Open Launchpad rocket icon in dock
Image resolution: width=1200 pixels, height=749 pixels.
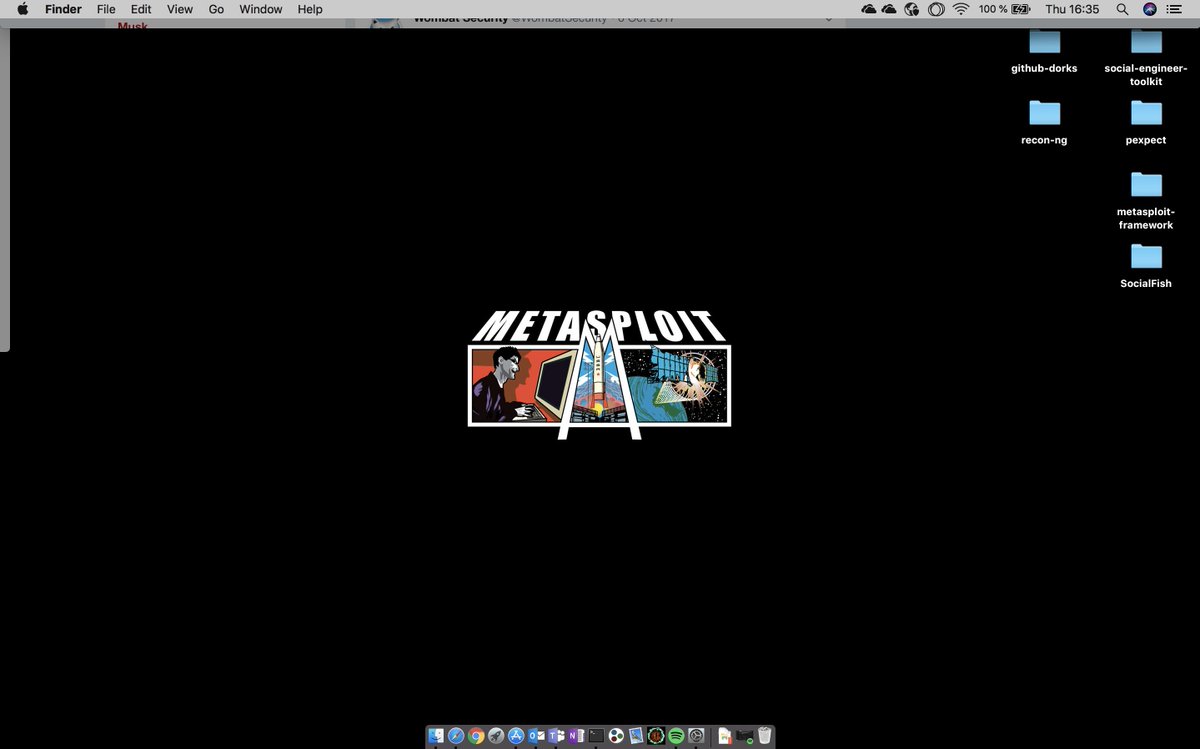coord(496,736)
